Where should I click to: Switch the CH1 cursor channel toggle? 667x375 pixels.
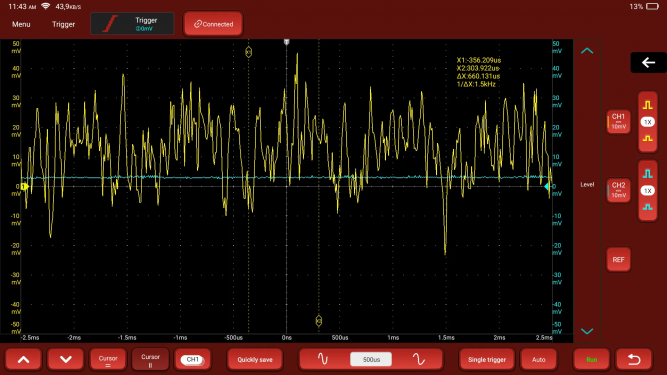pos(192,359)
